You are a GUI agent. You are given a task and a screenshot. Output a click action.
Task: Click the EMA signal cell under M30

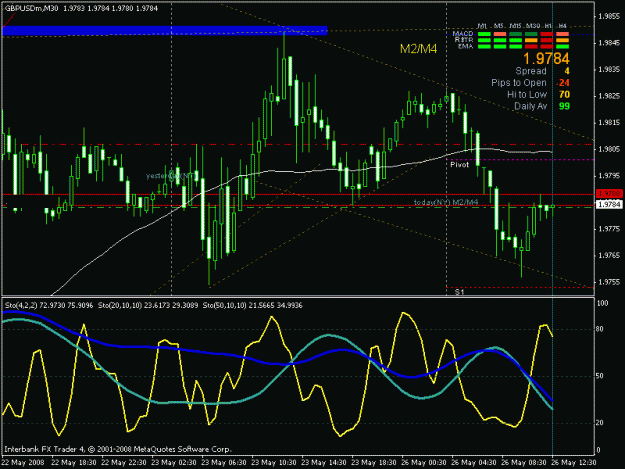(x=531, y=46)
